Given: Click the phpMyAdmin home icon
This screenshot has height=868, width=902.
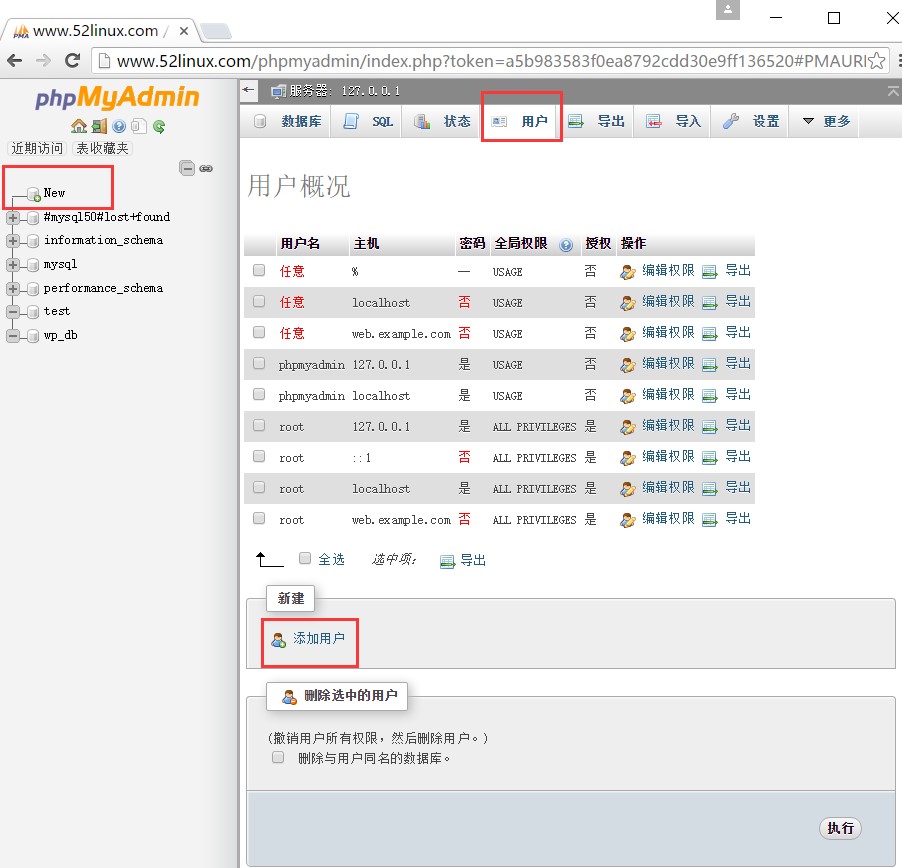Looking at the screenshot, I should point(79,126).
